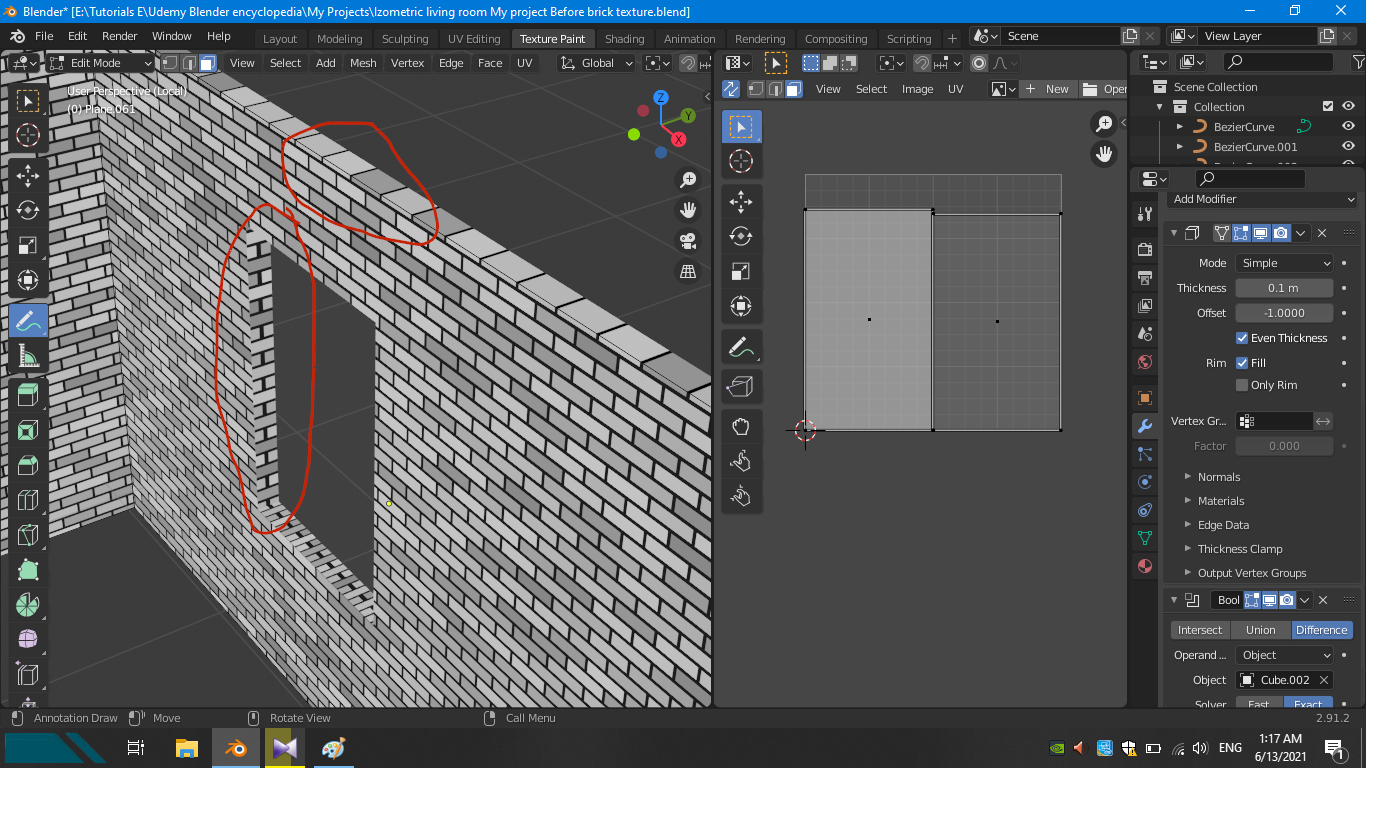Click the Cube.002 object field
The height and width of the screenshot is (835, 1382).
pos(1285,680)
